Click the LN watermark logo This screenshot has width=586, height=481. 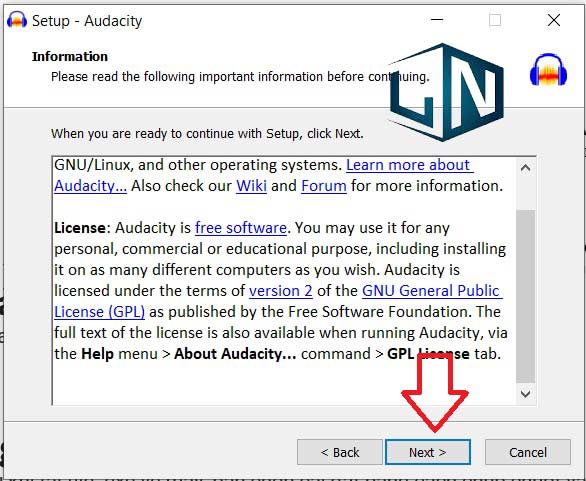tap(446, 92)
